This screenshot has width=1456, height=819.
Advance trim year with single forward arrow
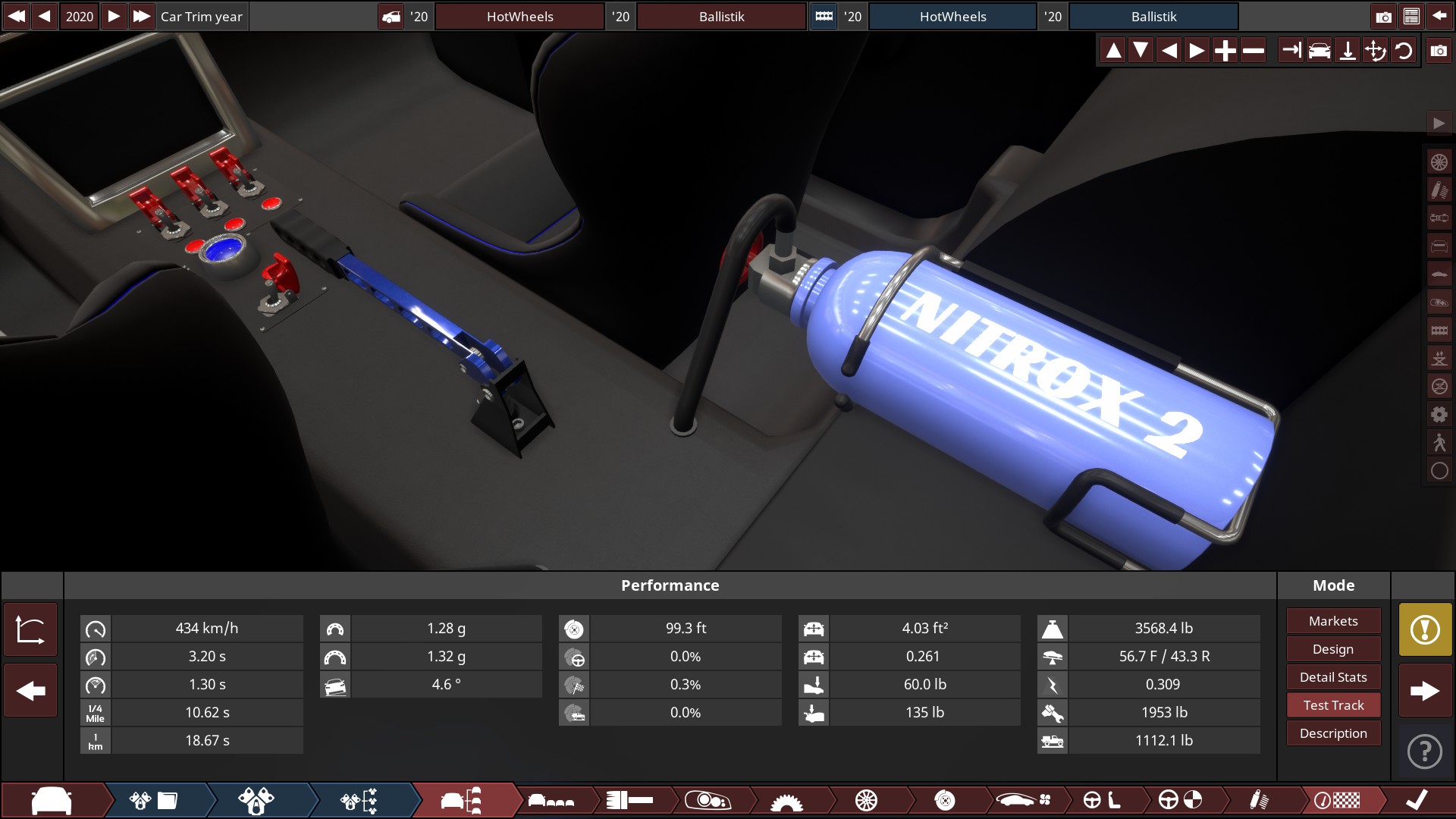tap(114, 17)
